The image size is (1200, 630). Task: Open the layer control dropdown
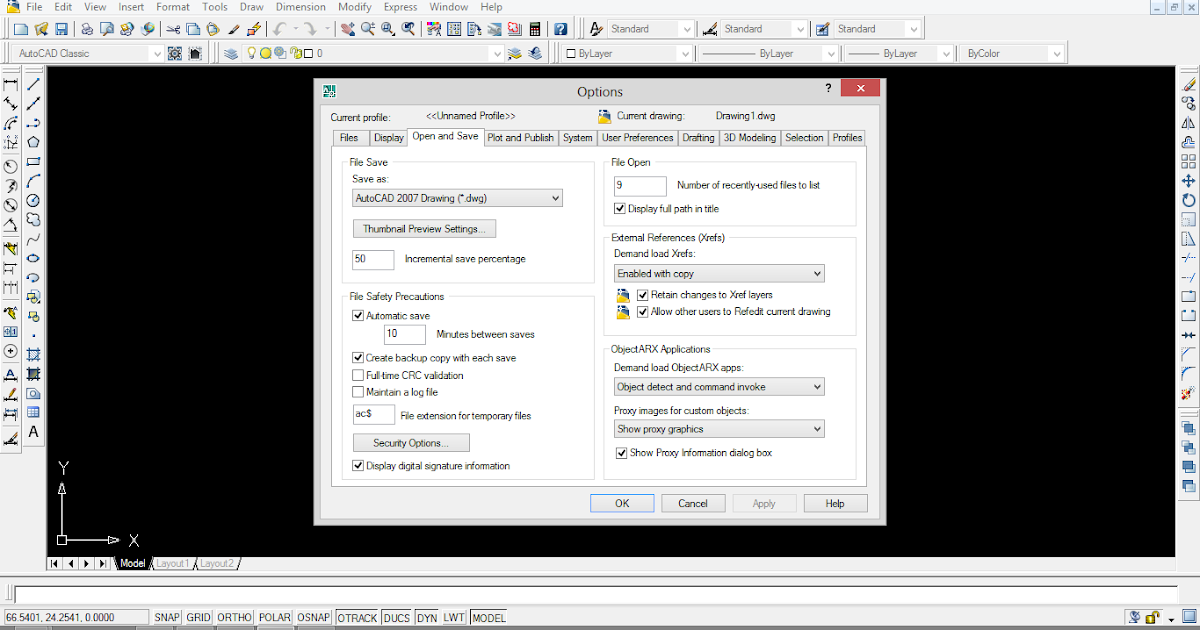coord(375,53)
